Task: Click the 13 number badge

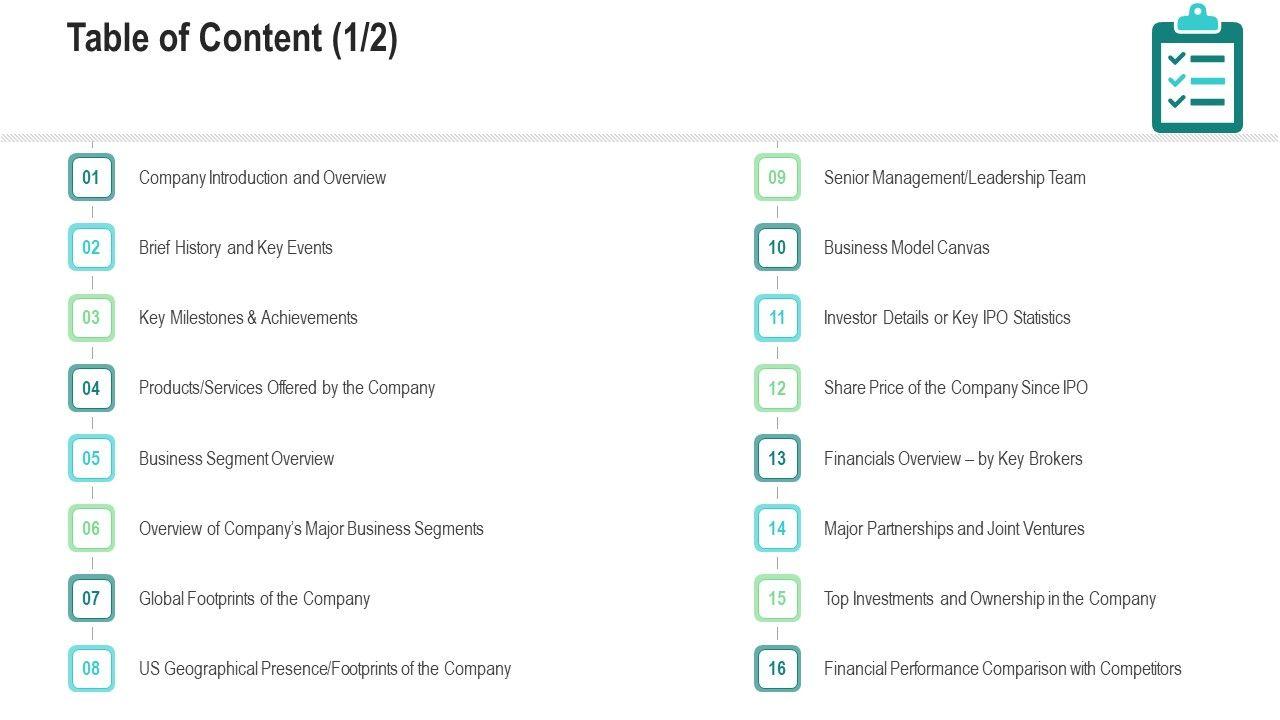Action: 777,459
